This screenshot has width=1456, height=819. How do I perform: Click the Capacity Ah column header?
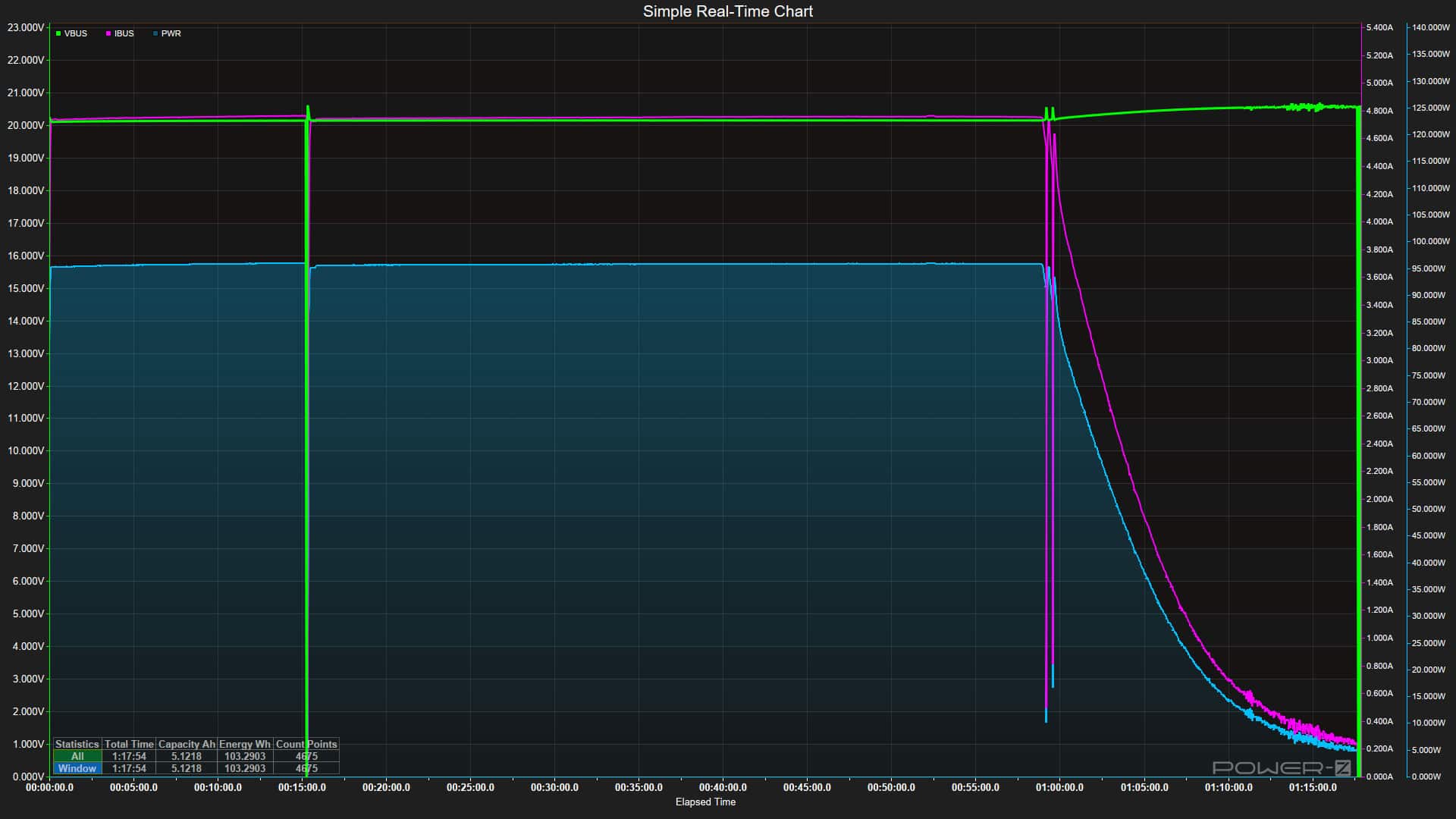pyautogui.click(x=187, y=744)
